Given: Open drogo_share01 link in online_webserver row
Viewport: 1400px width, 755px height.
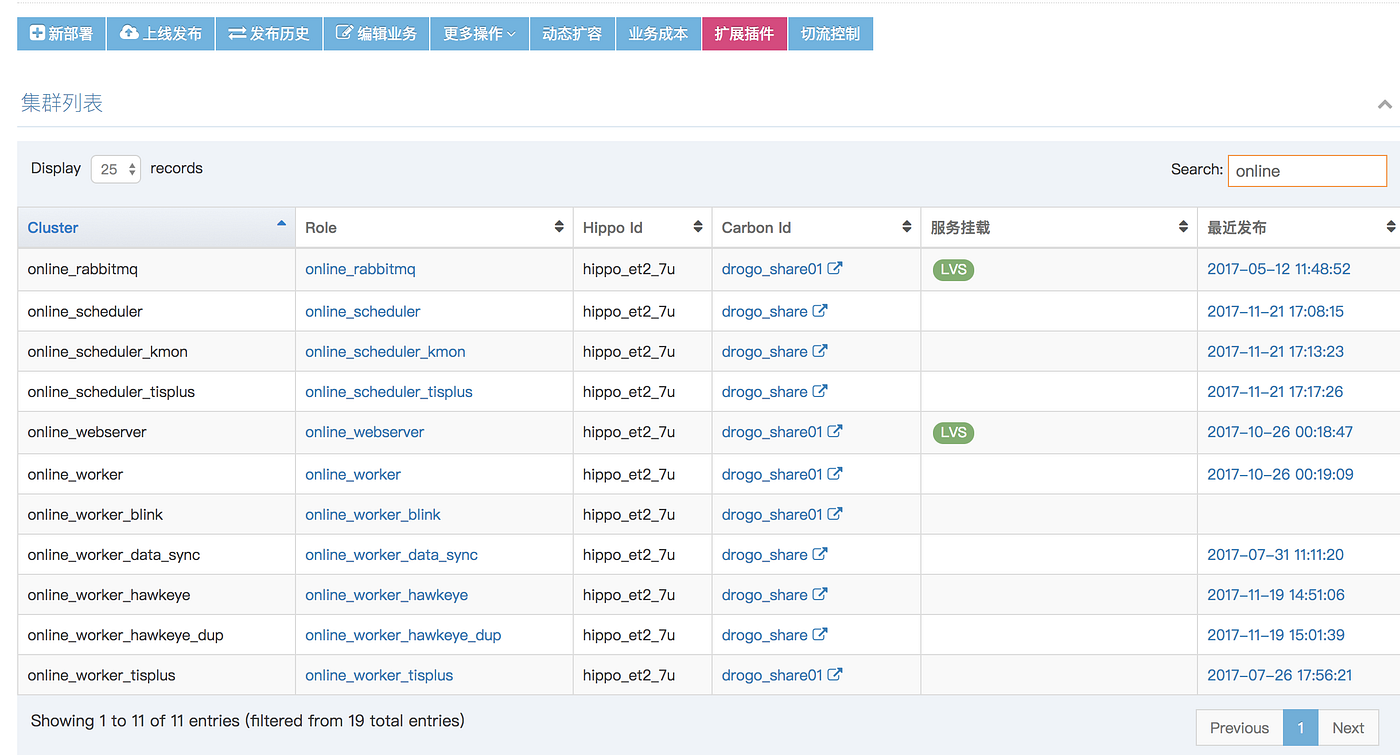Looking at the screenshot, I should click(772, 432).
